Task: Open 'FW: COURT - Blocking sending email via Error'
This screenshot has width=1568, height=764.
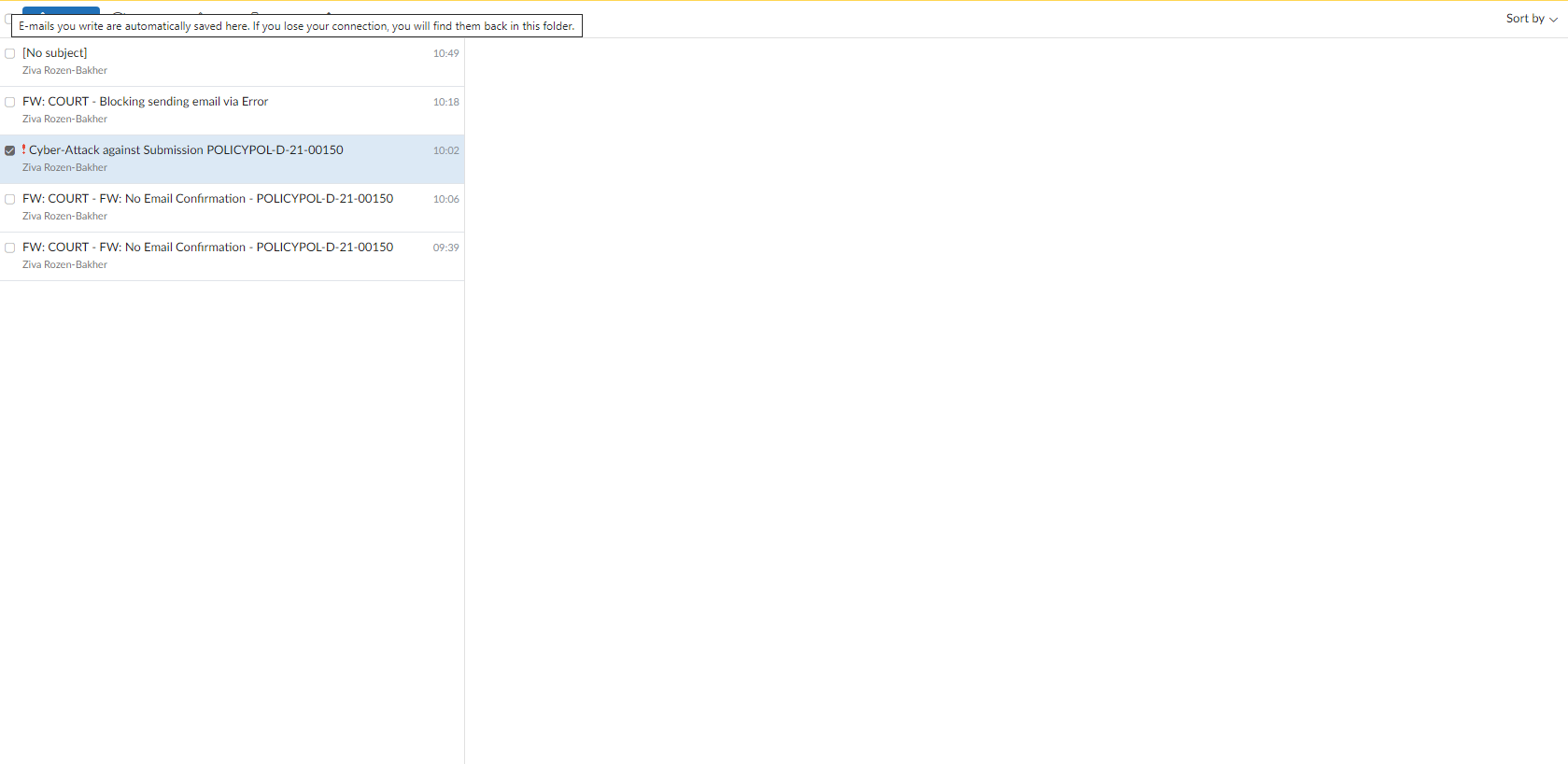Action: coord(232,110)
